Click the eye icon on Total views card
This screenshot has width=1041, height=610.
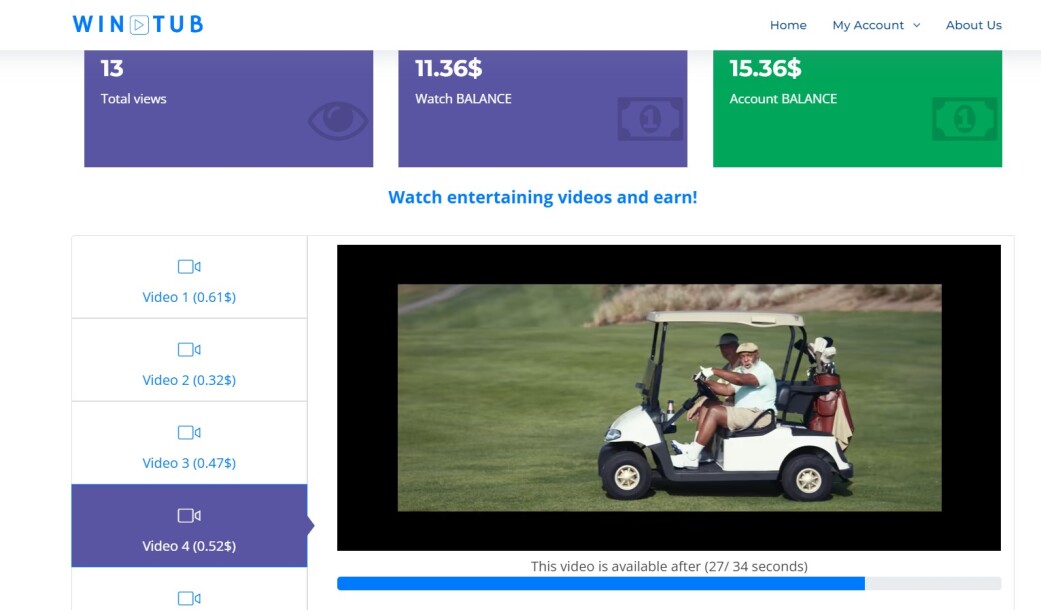[x=338, y=120]
